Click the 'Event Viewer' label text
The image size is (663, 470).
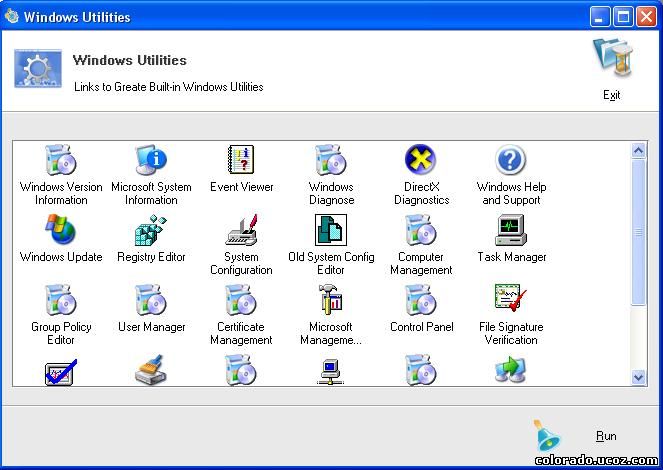[241, 187]
